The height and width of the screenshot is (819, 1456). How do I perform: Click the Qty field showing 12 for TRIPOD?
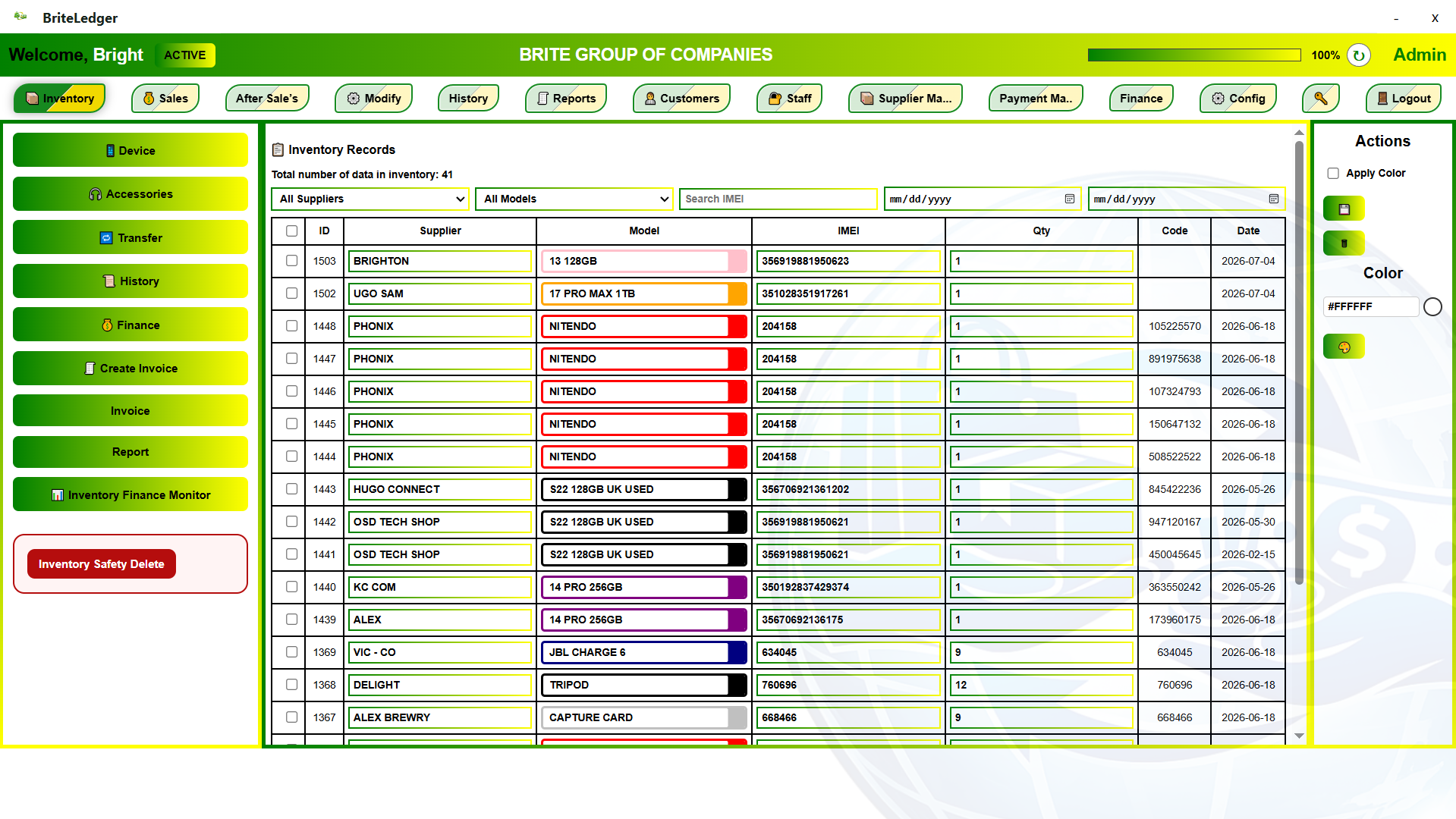[x=1041, y=685]
